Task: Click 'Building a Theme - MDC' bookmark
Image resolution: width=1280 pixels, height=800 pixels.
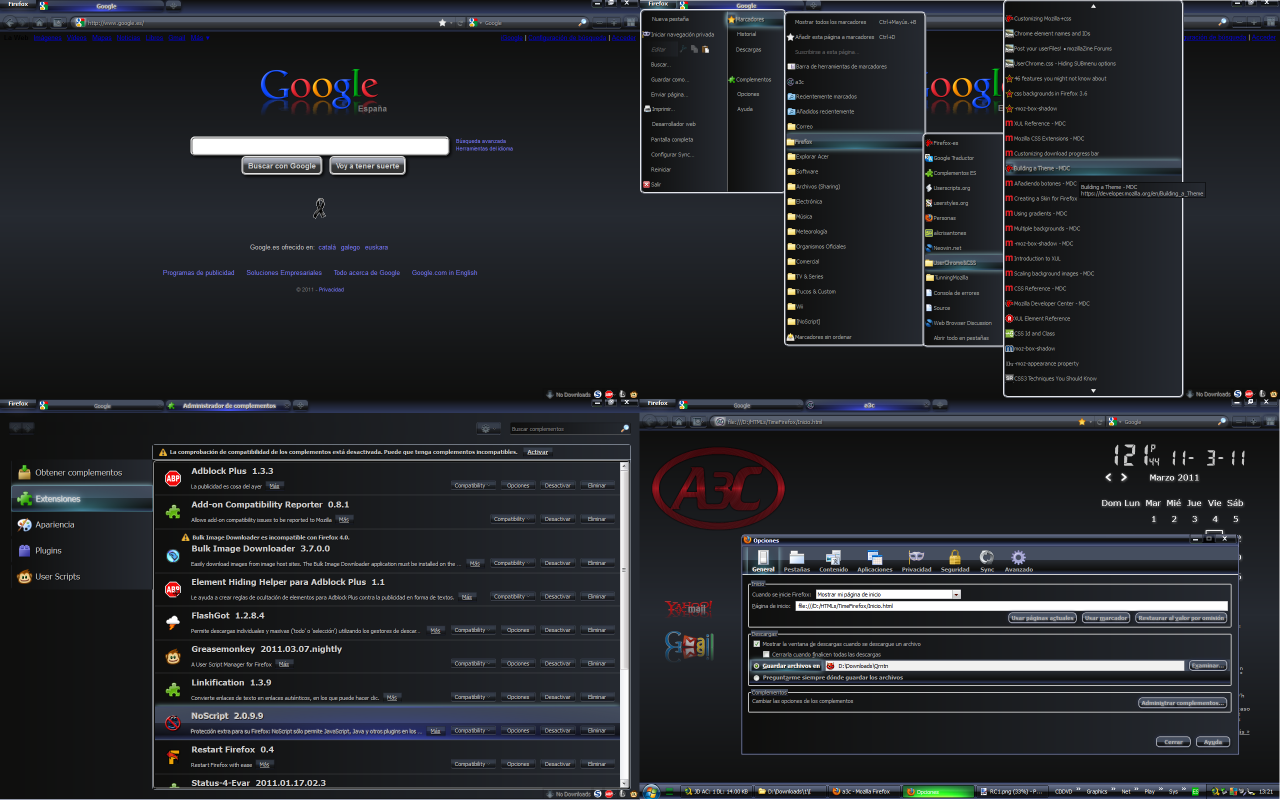Action: [x=1094, y=168]
